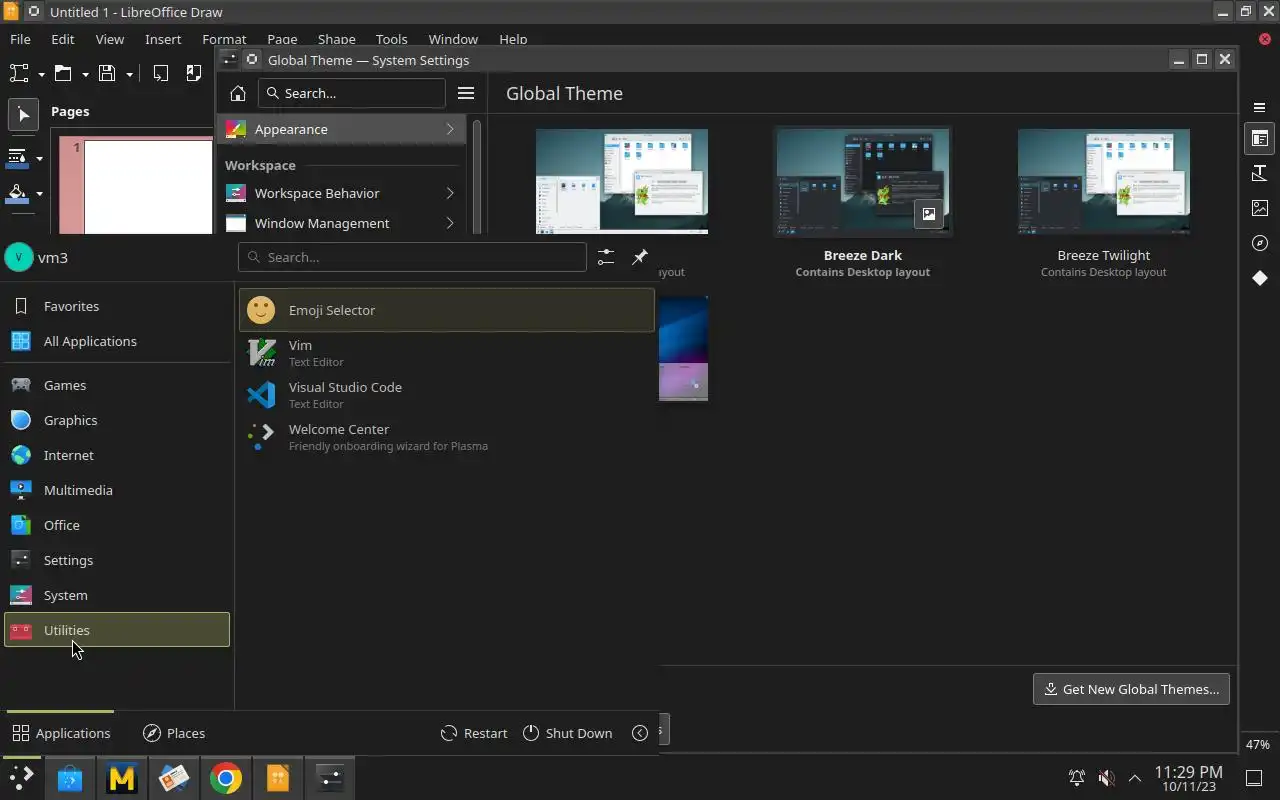Select the Utilities category
Screen dimensions: 1280x800
point(117,630)
